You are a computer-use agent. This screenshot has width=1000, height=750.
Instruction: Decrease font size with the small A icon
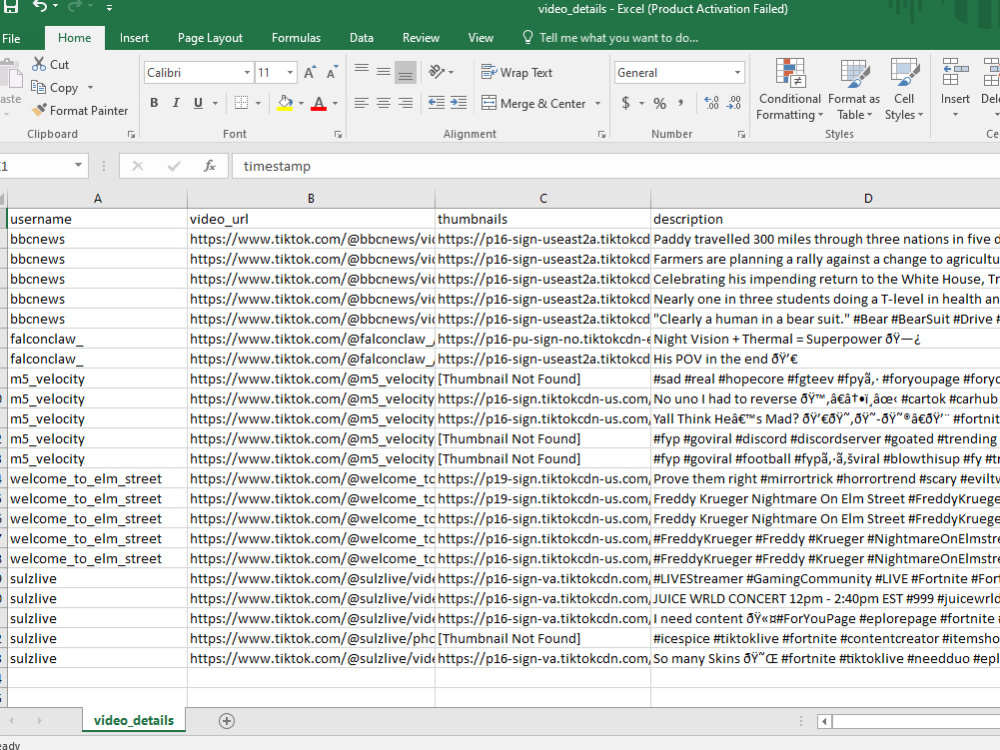point(332,73)
